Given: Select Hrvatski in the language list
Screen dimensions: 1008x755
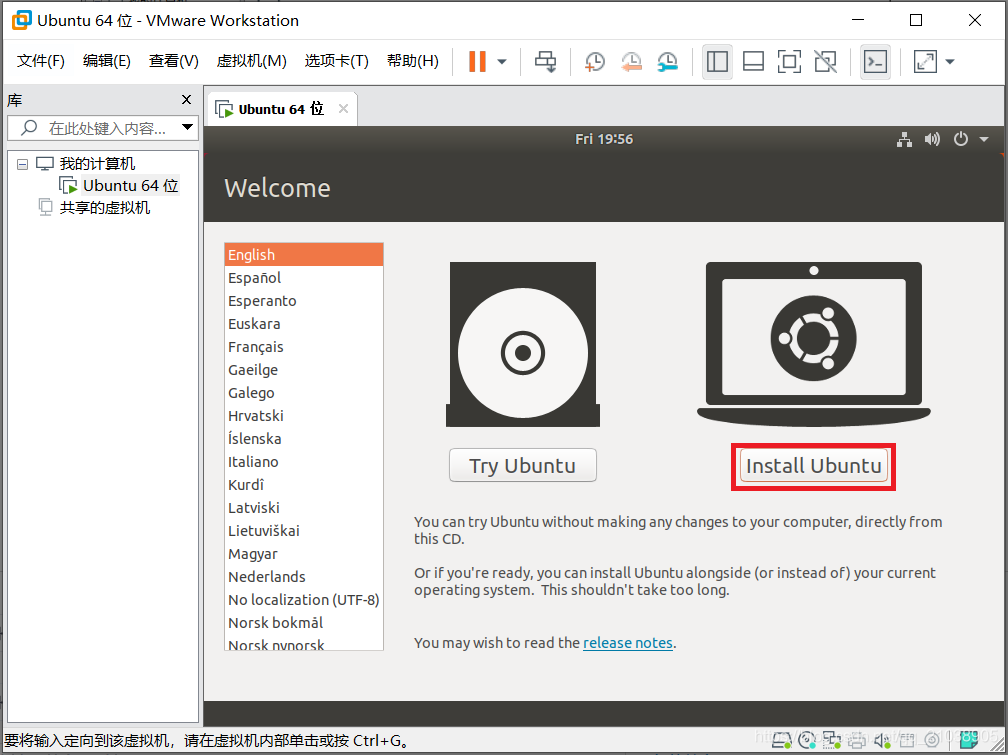Looking at the screenshot, I should pyautogui.click(x=303, y=416).
